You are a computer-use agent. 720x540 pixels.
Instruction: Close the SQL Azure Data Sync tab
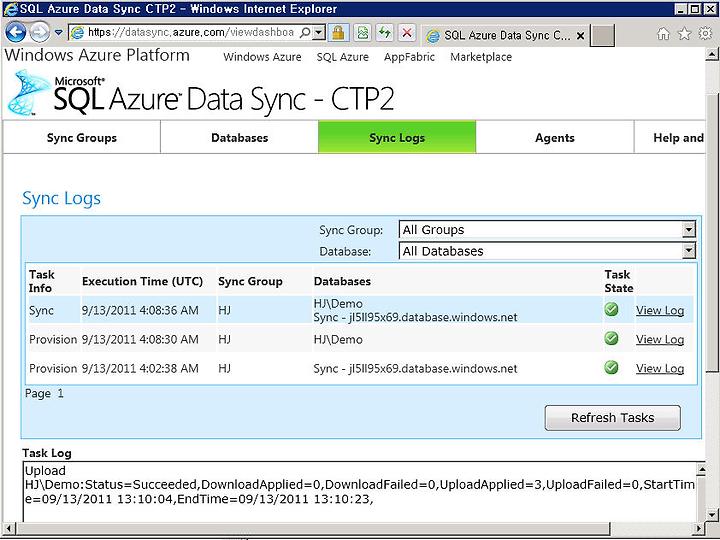tap(580, 35)
